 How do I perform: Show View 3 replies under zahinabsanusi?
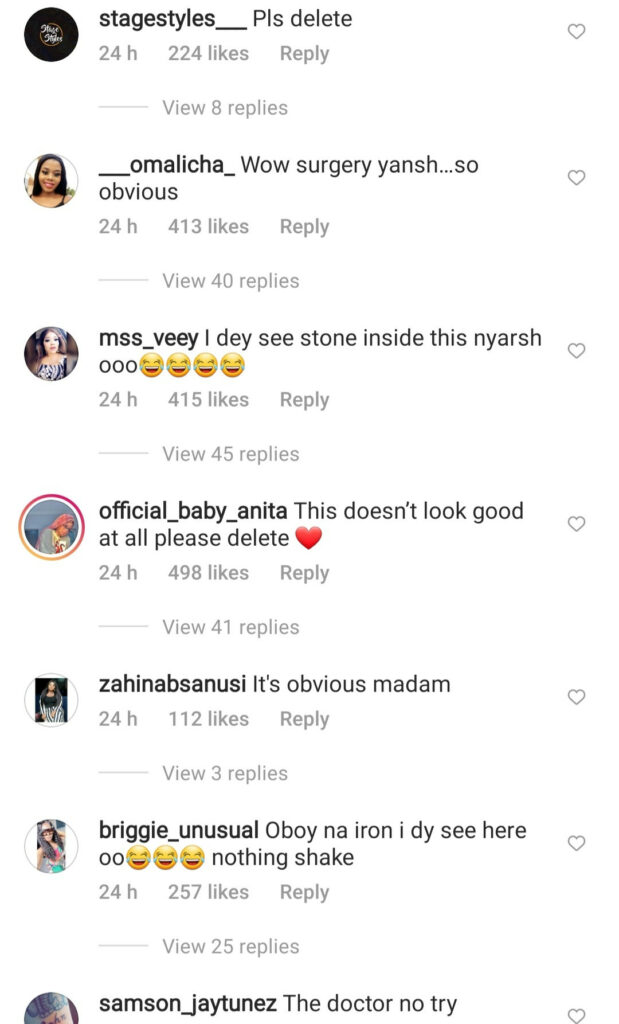(225, 773)
